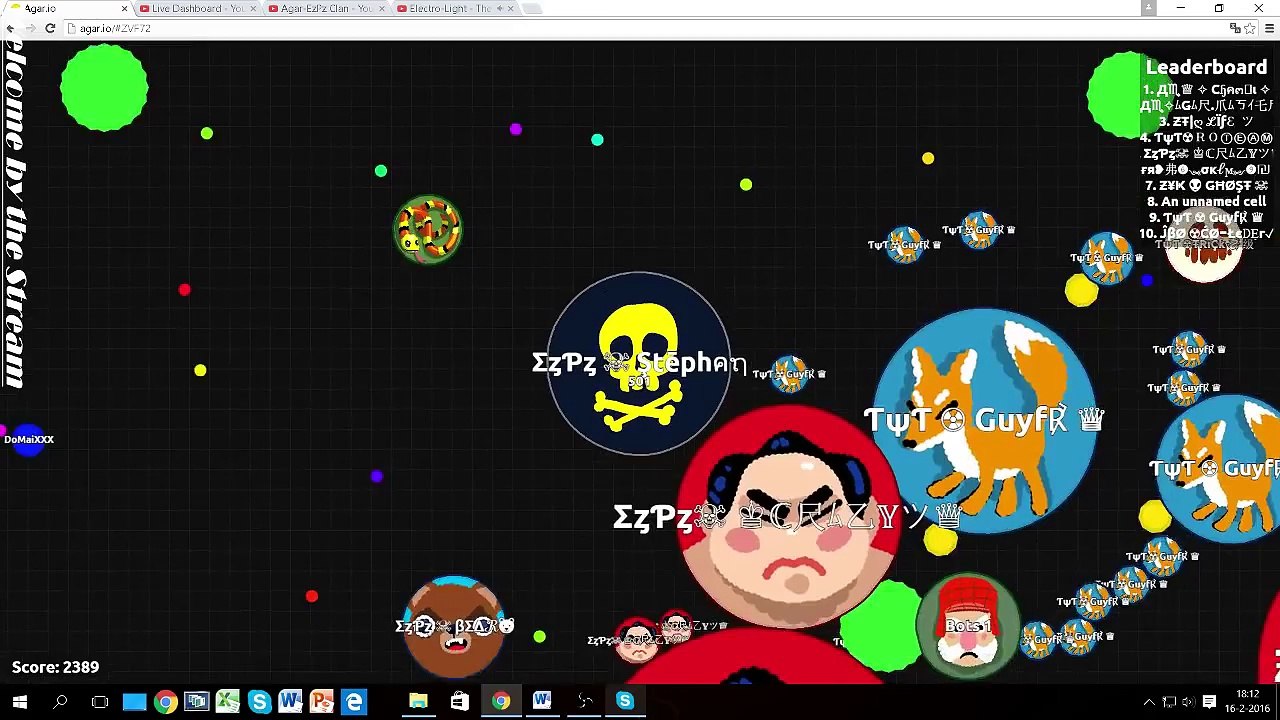
Task: Launch Excel from the taskbar
Action: tap(228, 702)
